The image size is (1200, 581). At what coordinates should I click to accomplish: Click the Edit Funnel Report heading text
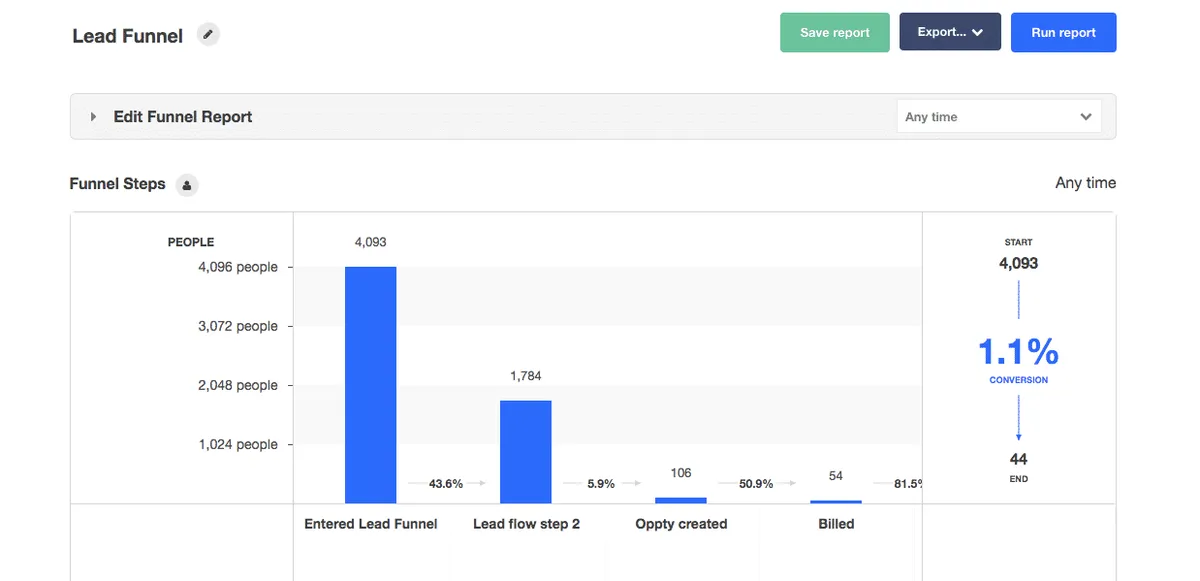[182, 117]
